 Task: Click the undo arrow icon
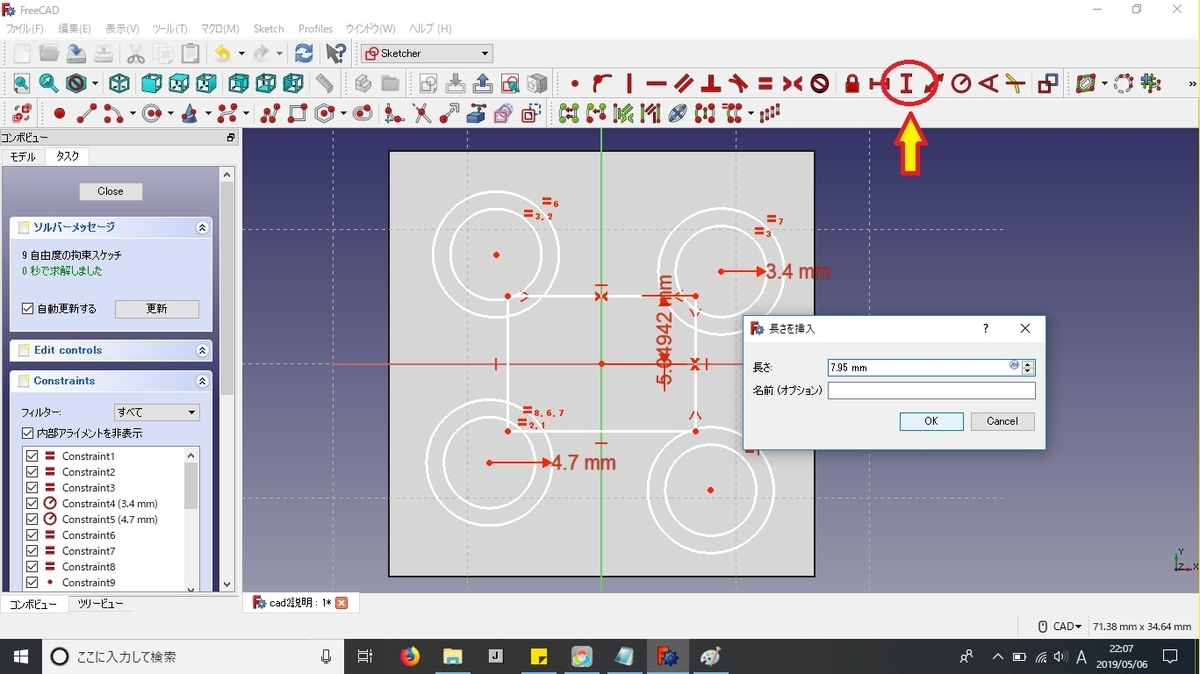pyautogui.click(x=222, y=53)
